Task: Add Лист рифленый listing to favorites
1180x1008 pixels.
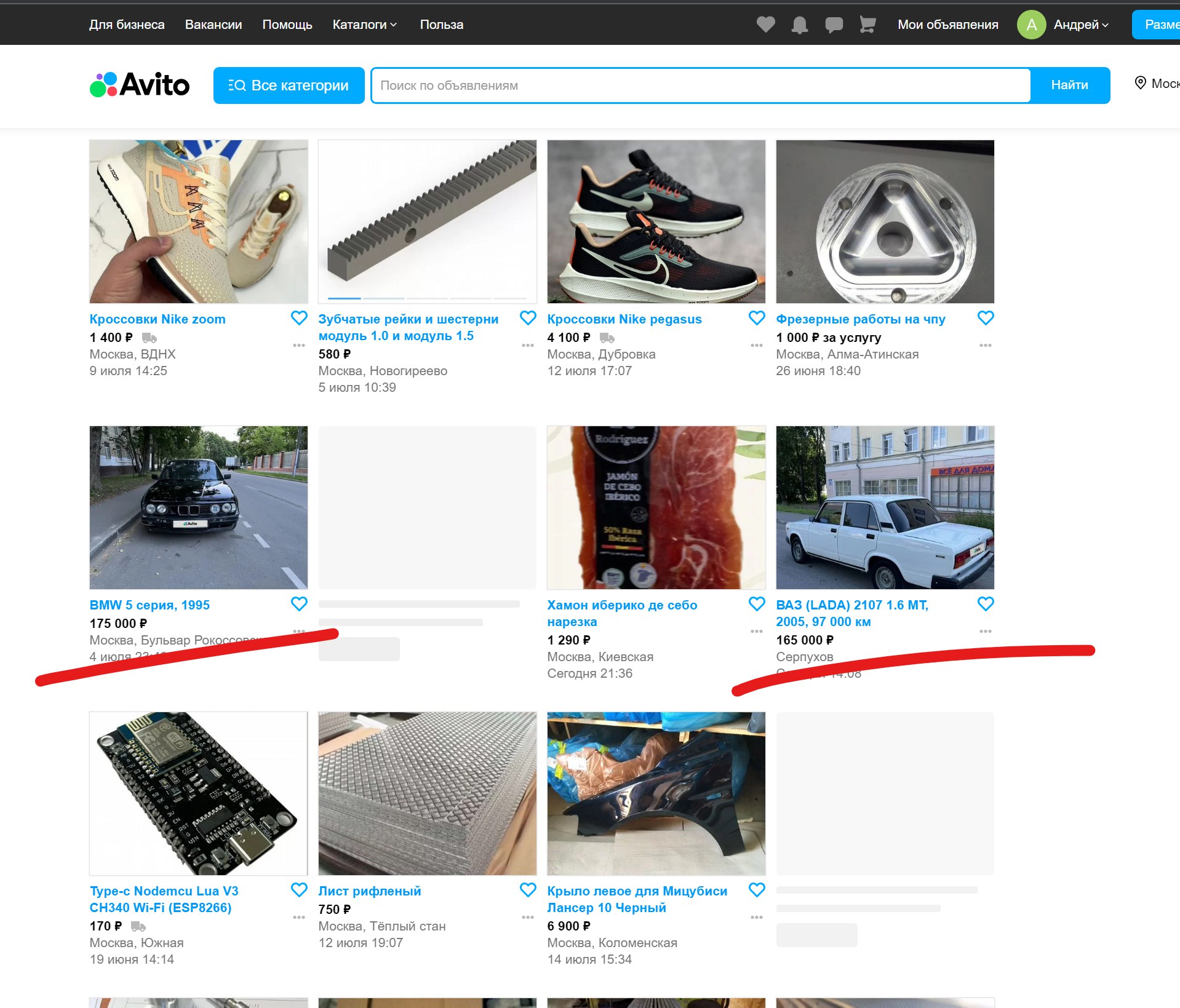Action: [528, 890]
